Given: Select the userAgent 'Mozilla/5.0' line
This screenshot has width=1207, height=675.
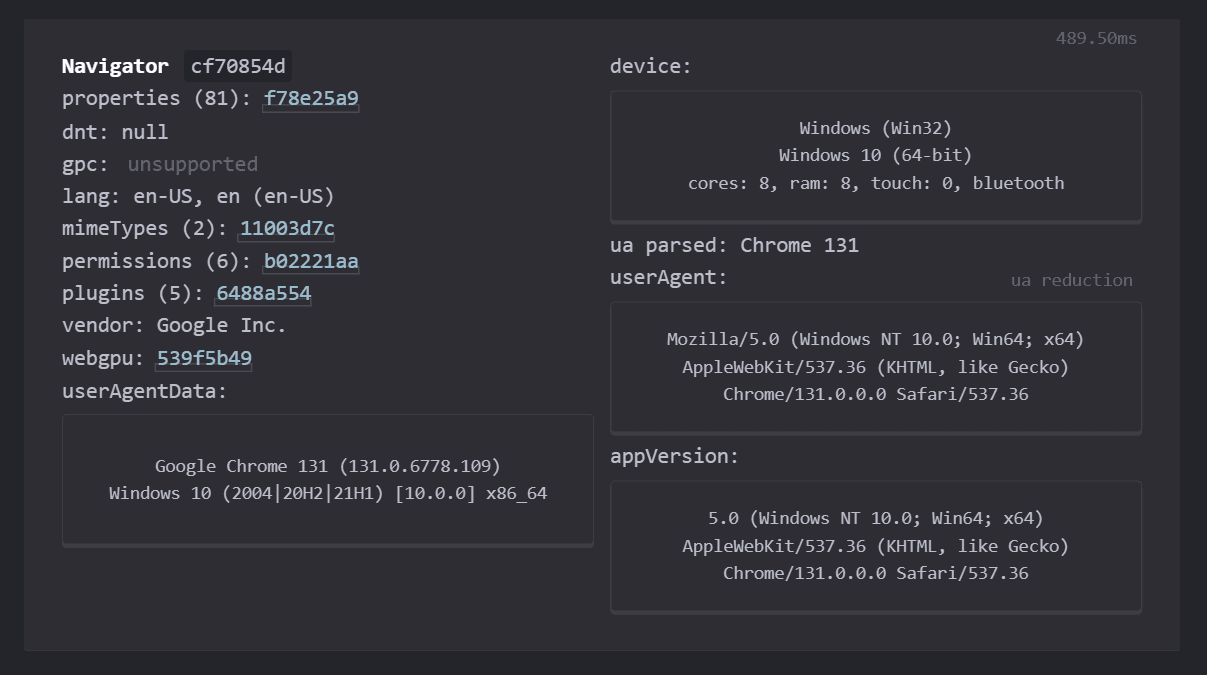Looking at the screenshot, I should [x=876, y=339].
